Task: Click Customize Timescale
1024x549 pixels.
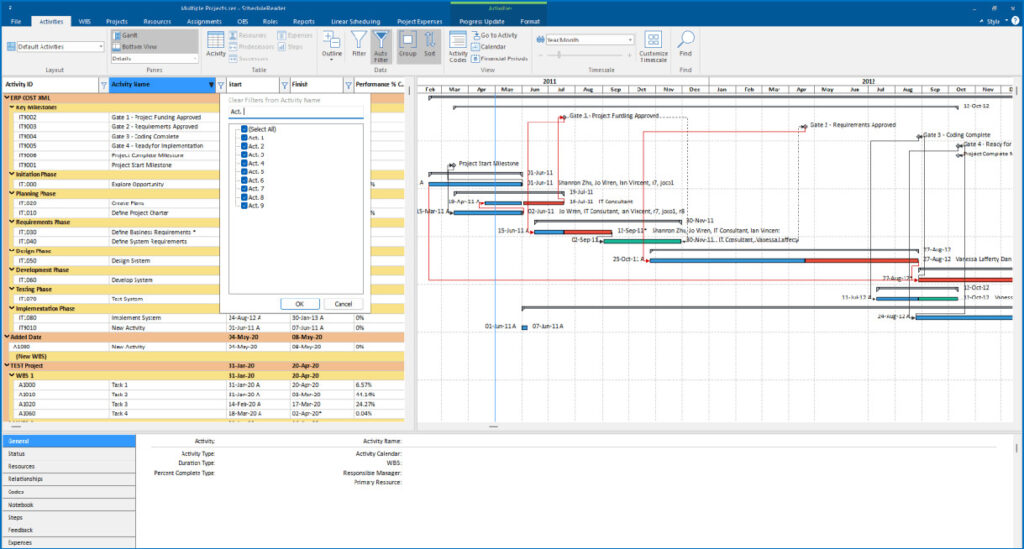Action: tap(653, 46)
